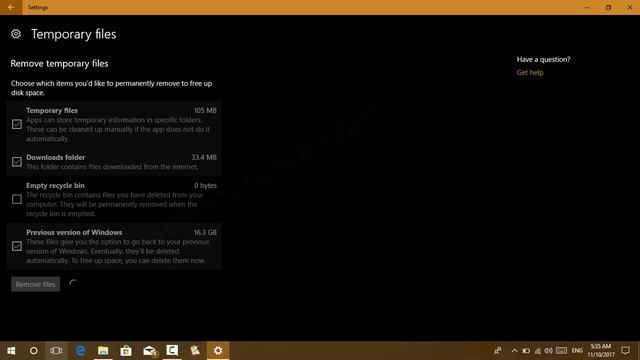Uncheck the Temporary files checkbox
This screenshot has width=640, height=360.
click(x=17, y=124)
